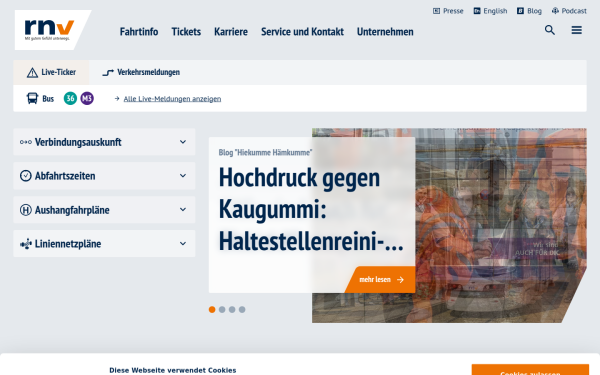Screen dimensions: 600x375
Task: Open the hamburger menu icon
Action: (x=576, y=30)
